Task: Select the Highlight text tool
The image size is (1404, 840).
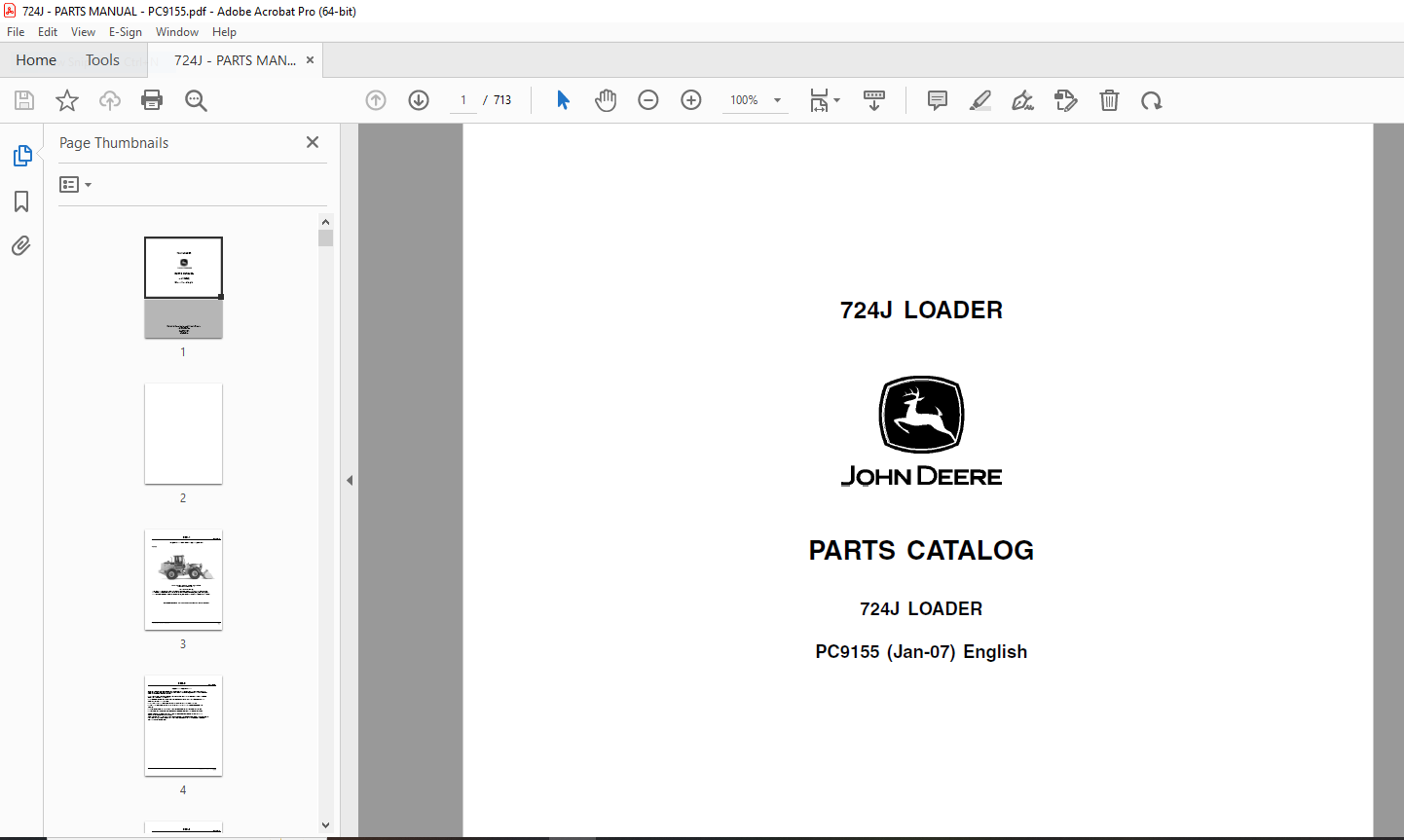Action: 980,100
